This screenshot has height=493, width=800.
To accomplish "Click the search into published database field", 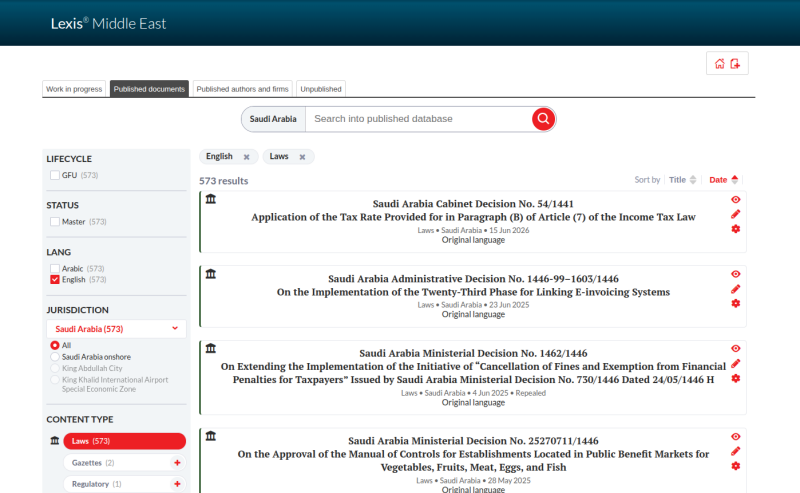I will (418, 119).
